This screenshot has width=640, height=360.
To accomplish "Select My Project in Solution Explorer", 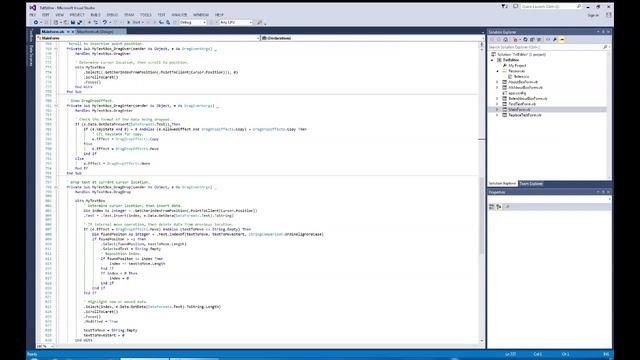I will point(517,66).
